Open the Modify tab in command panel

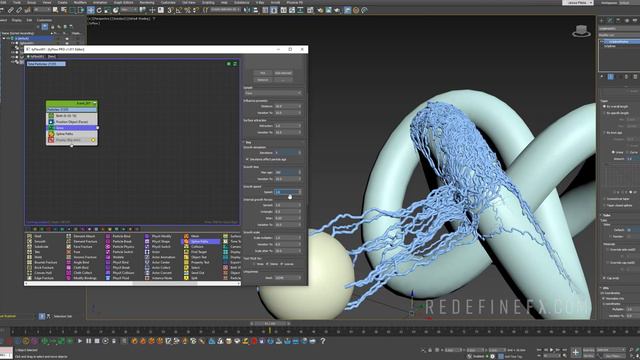tap(610, 20)
